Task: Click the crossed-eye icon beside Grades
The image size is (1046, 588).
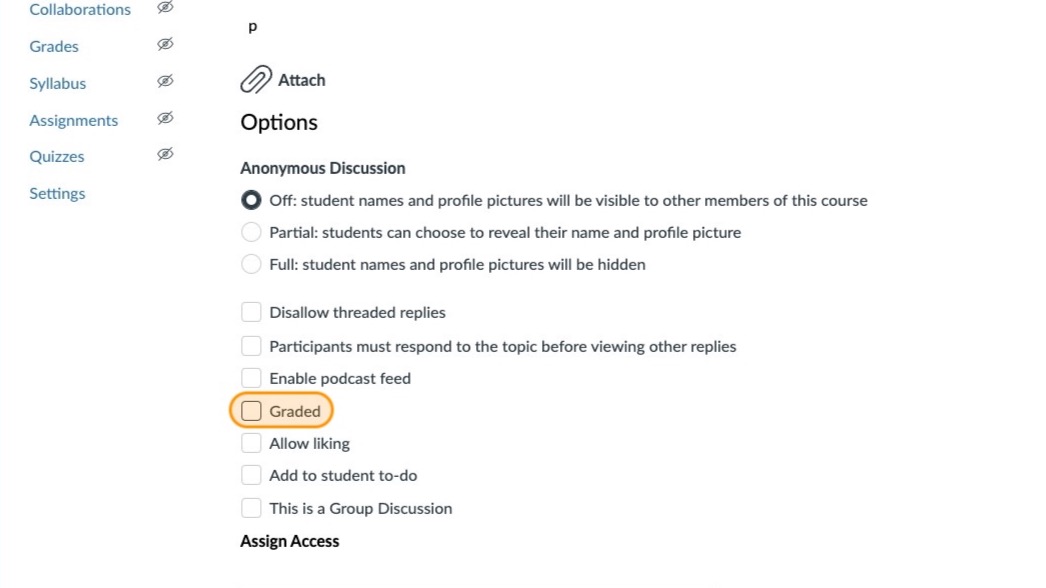Action: 165,44
